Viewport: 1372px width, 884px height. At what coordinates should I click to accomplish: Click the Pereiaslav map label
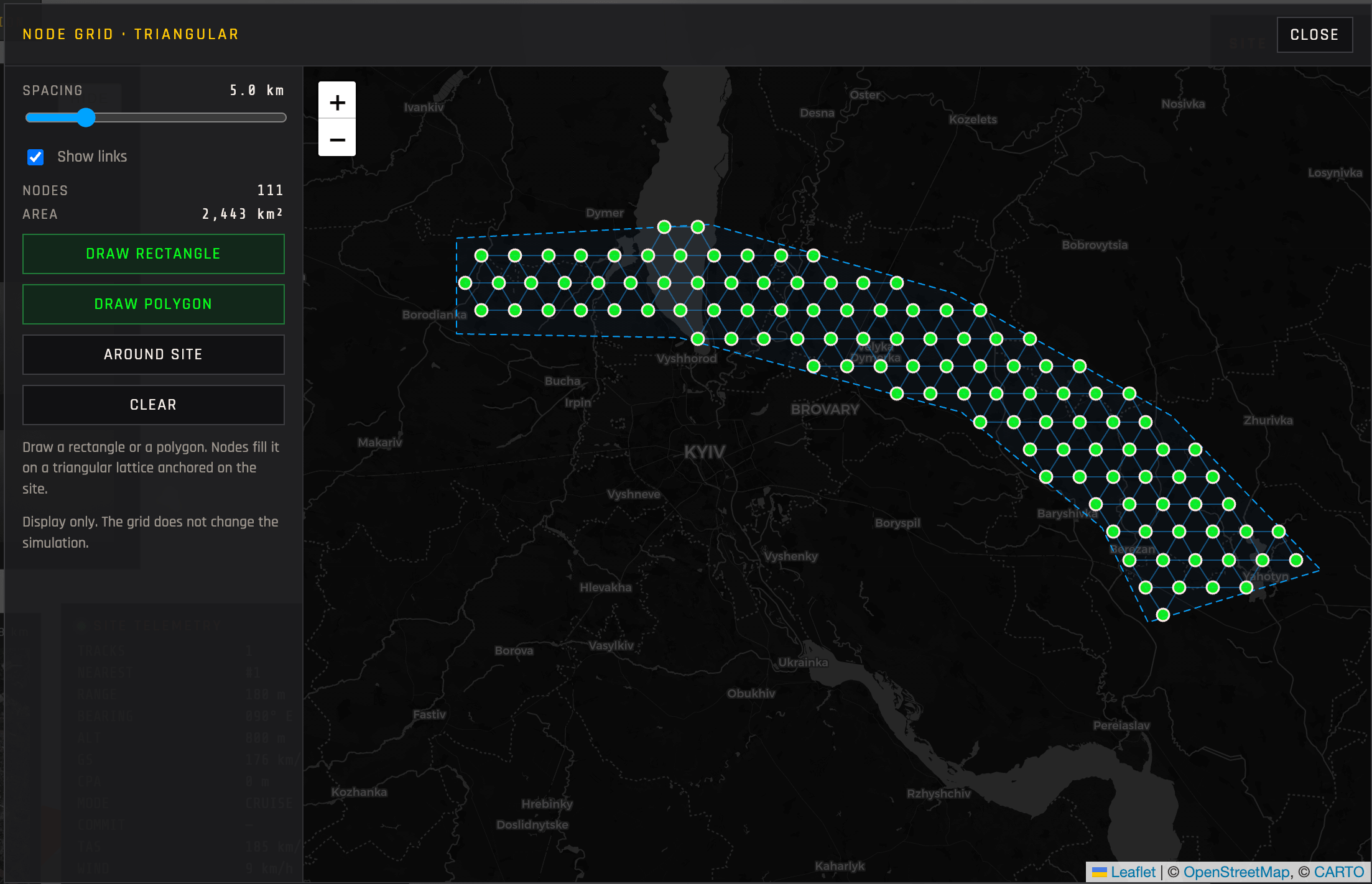1122,725
